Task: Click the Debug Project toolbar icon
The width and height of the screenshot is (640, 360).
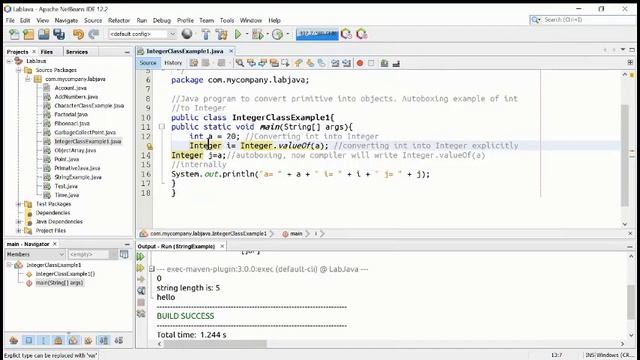Action: (x=258, y=34)
